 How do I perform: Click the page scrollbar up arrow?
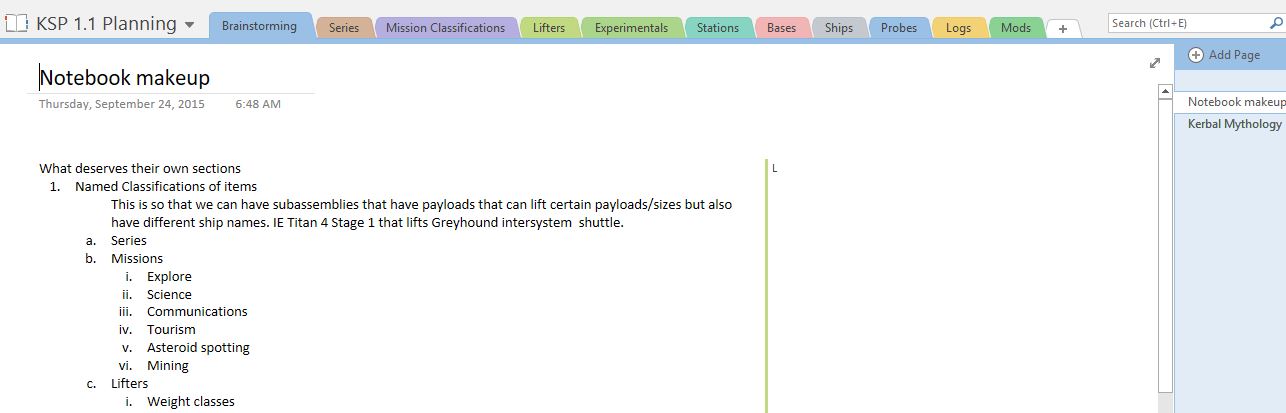tap(1164, 91)
